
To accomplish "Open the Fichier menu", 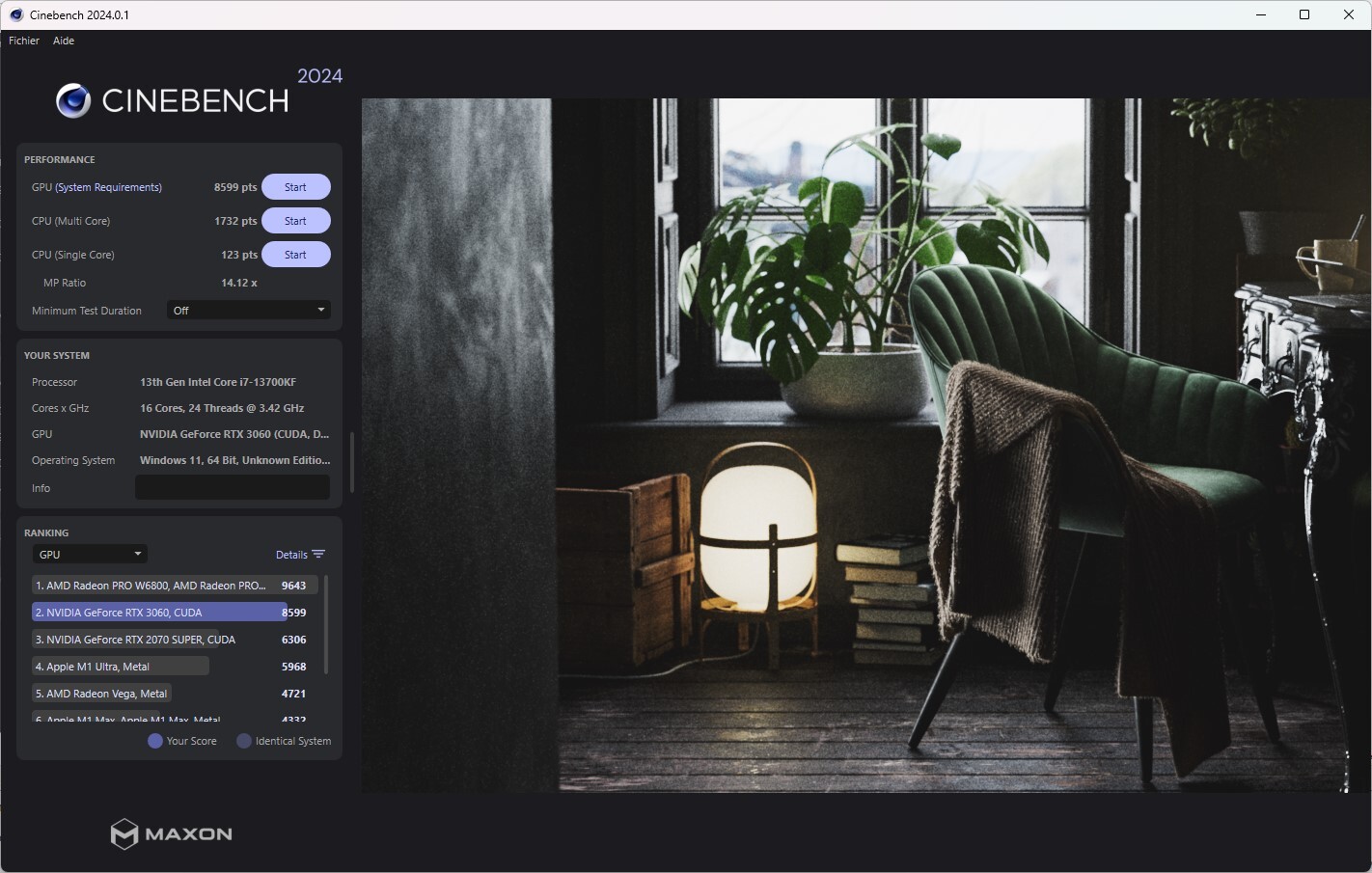I will (24, 41).
